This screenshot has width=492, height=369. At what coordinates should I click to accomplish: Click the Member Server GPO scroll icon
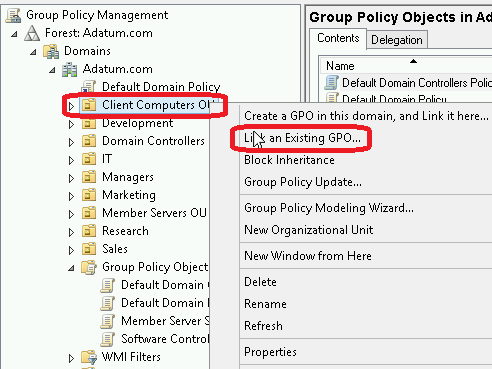coord(108,321)
